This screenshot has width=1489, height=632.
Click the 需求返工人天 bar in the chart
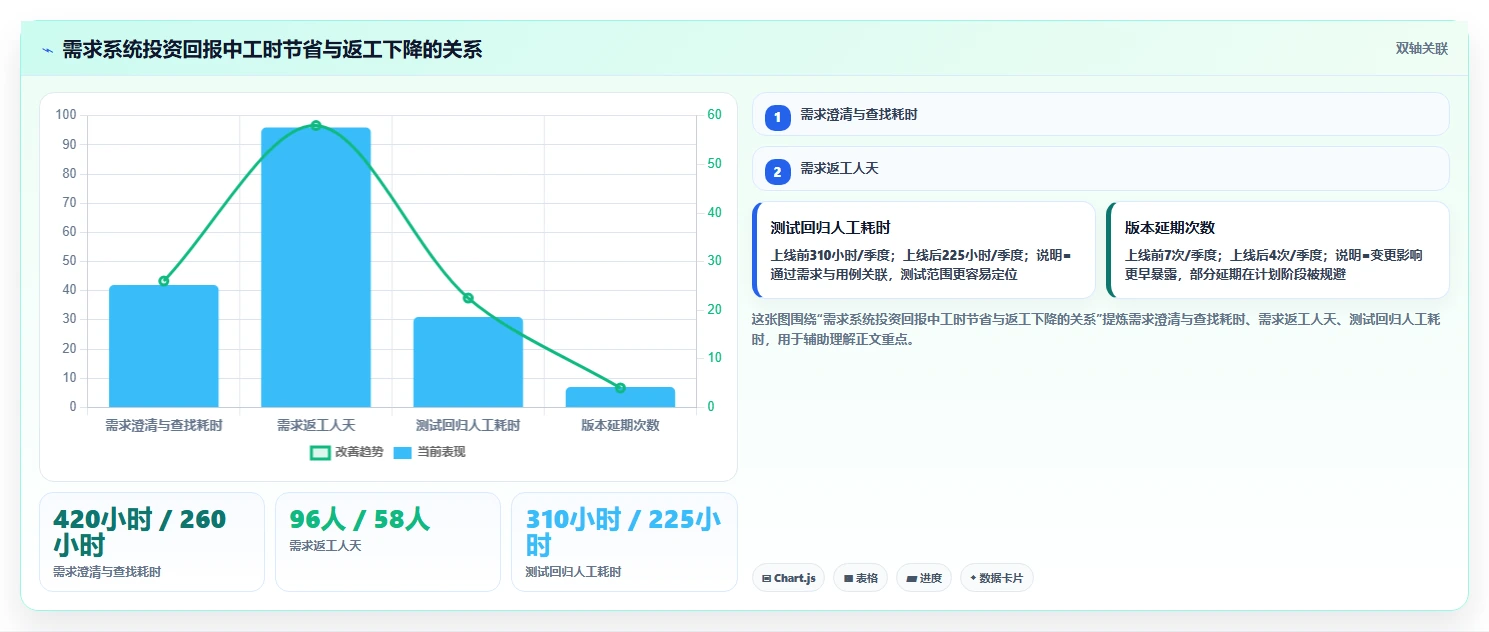point(316,267)
